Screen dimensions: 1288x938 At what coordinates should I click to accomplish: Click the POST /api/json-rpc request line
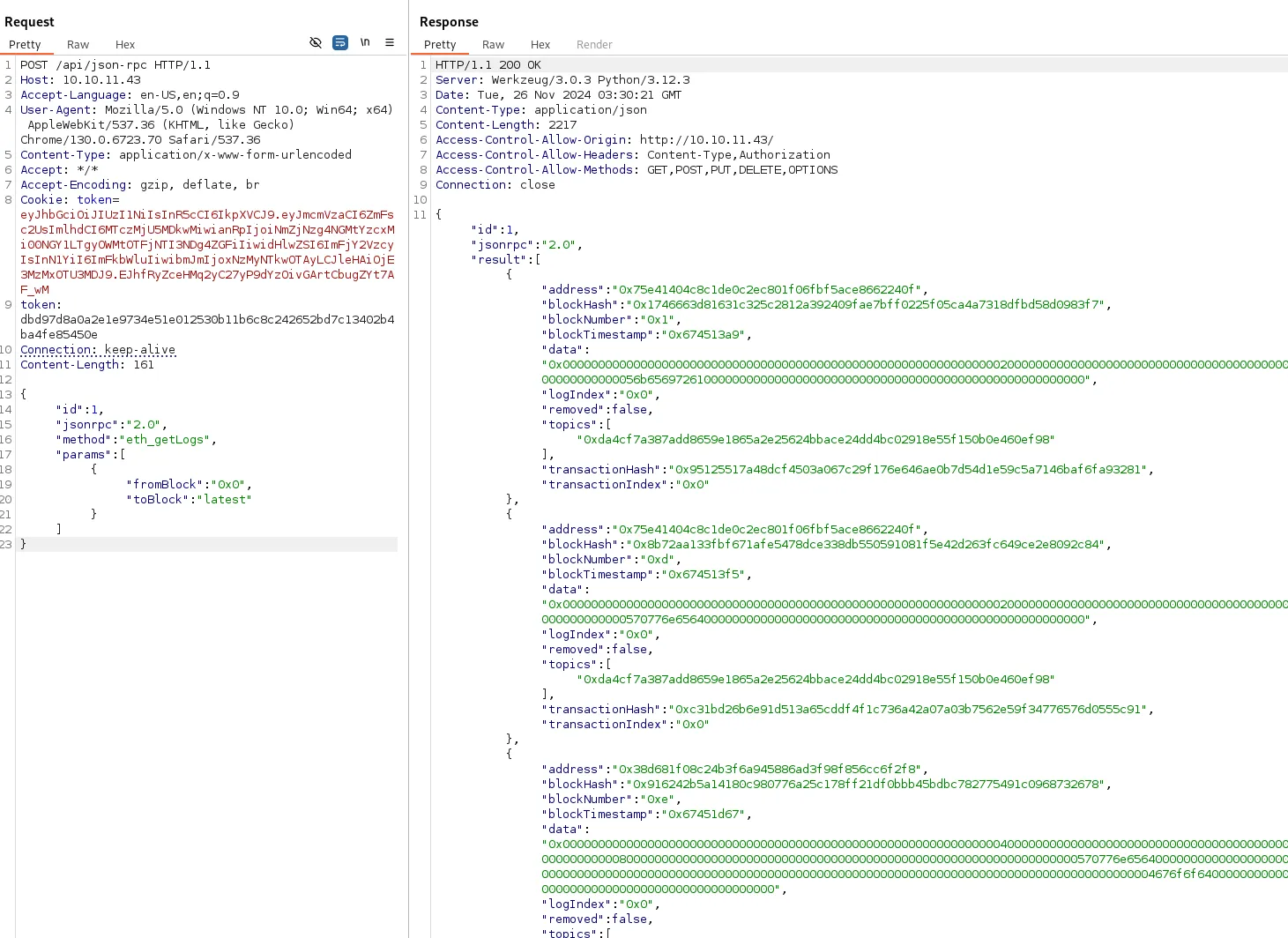coord(115,65)
